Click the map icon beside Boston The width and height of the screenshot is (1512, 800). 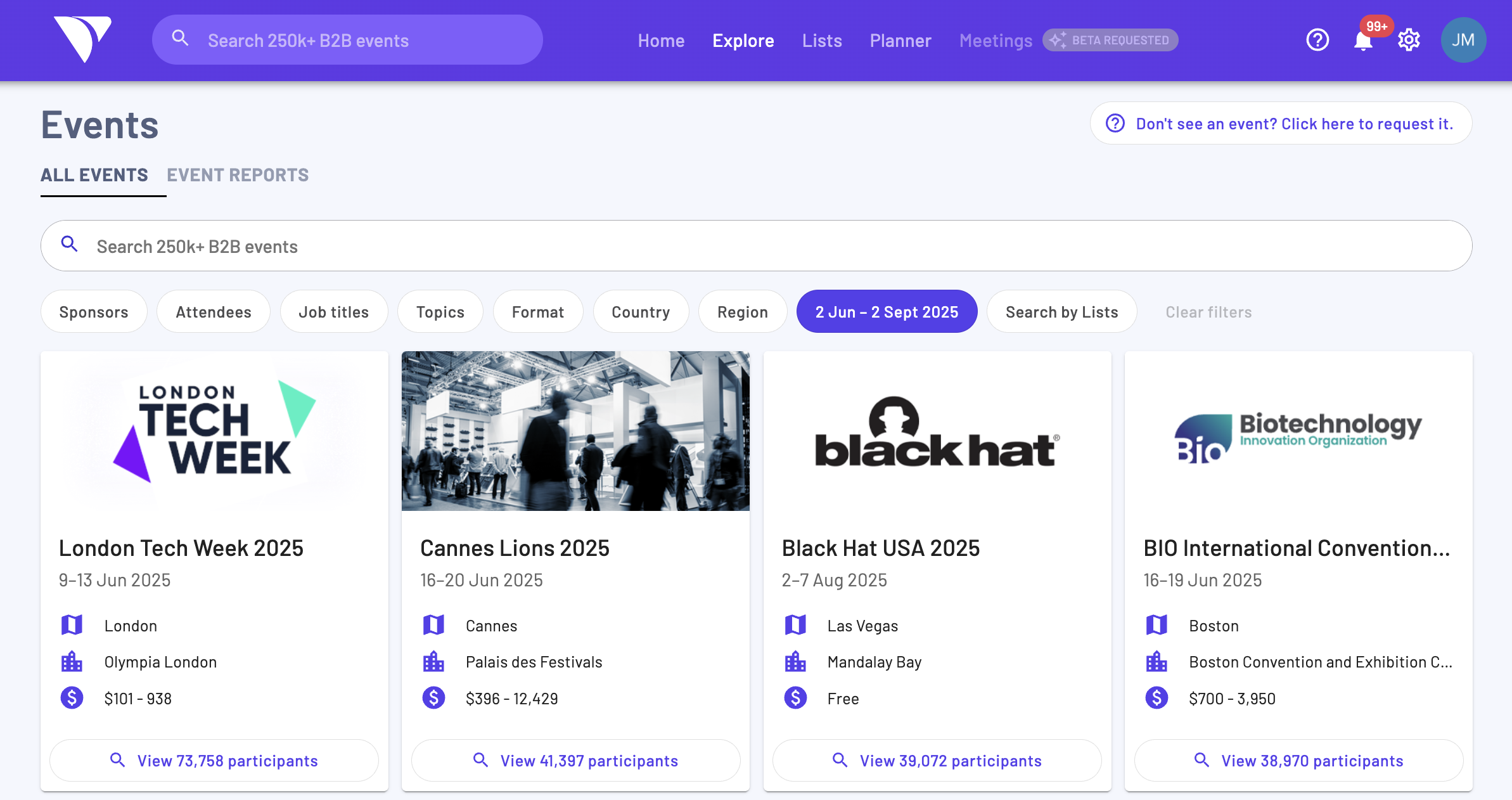pos(1156,625)
